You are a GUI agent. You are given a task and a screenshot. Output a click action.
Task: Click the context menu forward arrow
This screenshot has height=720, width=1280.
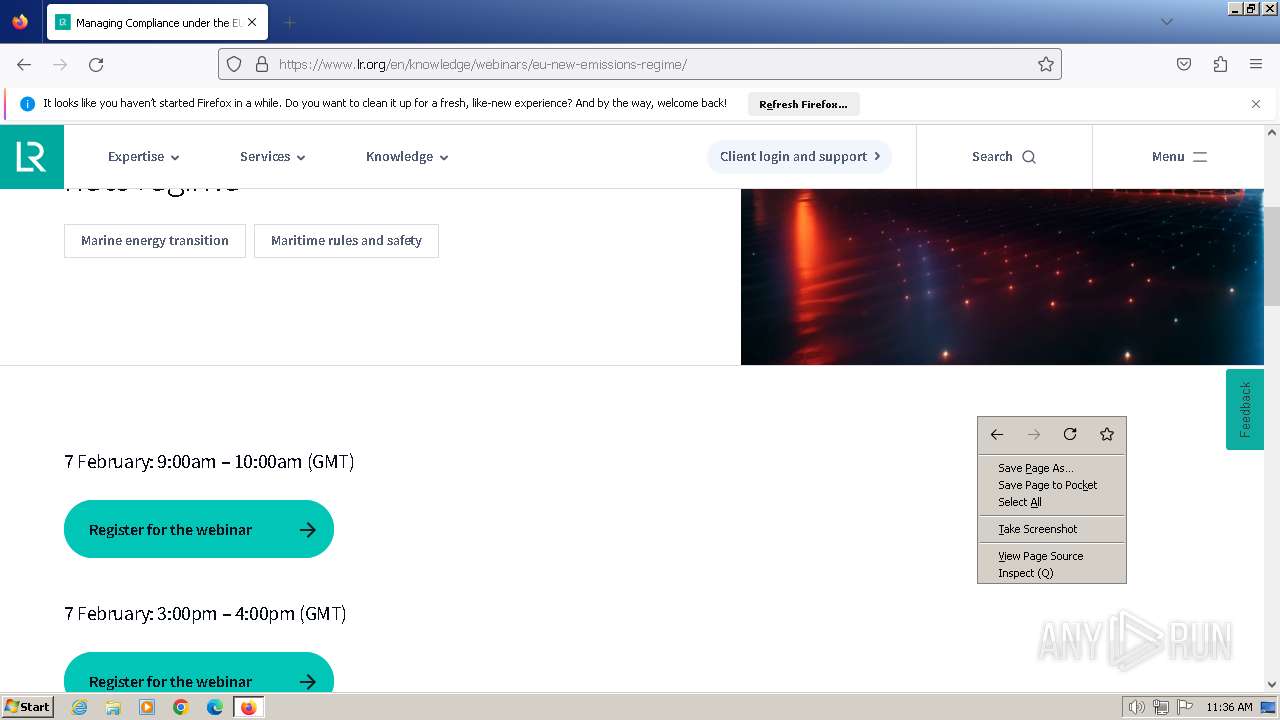(1034, 434)
